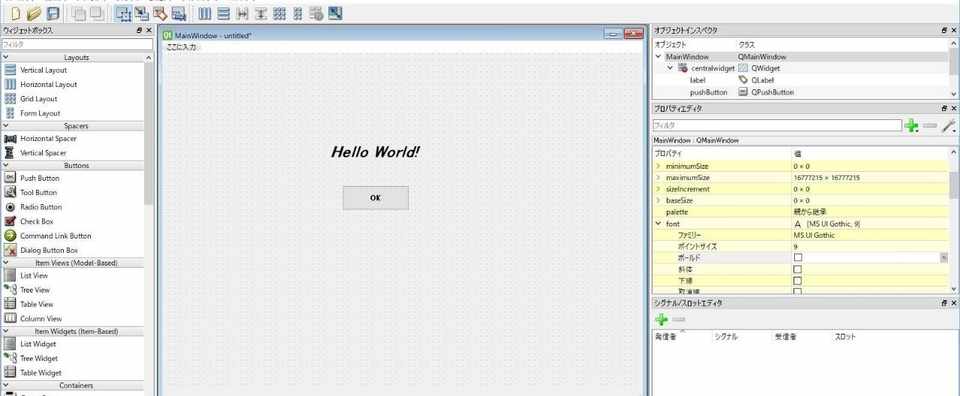Apply Lay Out Horizontally toolbar icon

tap(205, 13)
